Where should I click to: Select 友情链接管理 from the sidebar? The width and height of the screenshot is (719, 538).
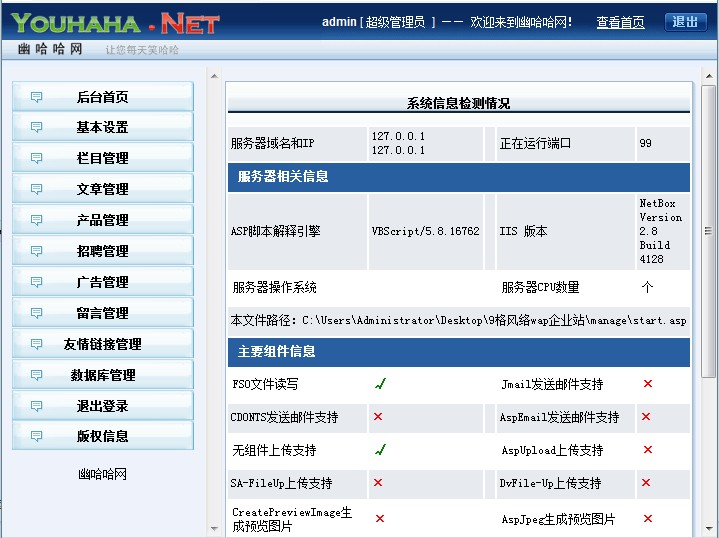tap(103, 344)
